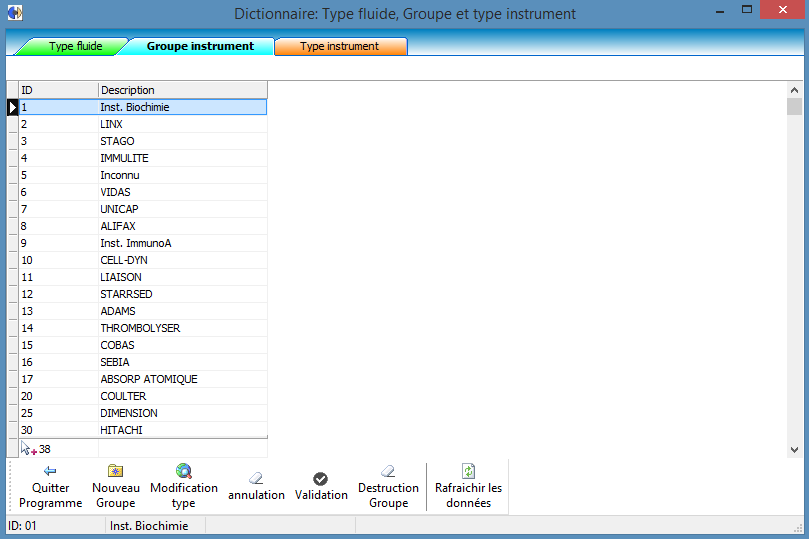Select the STARRSED row

pyautogui.click(x=143, y=295)
